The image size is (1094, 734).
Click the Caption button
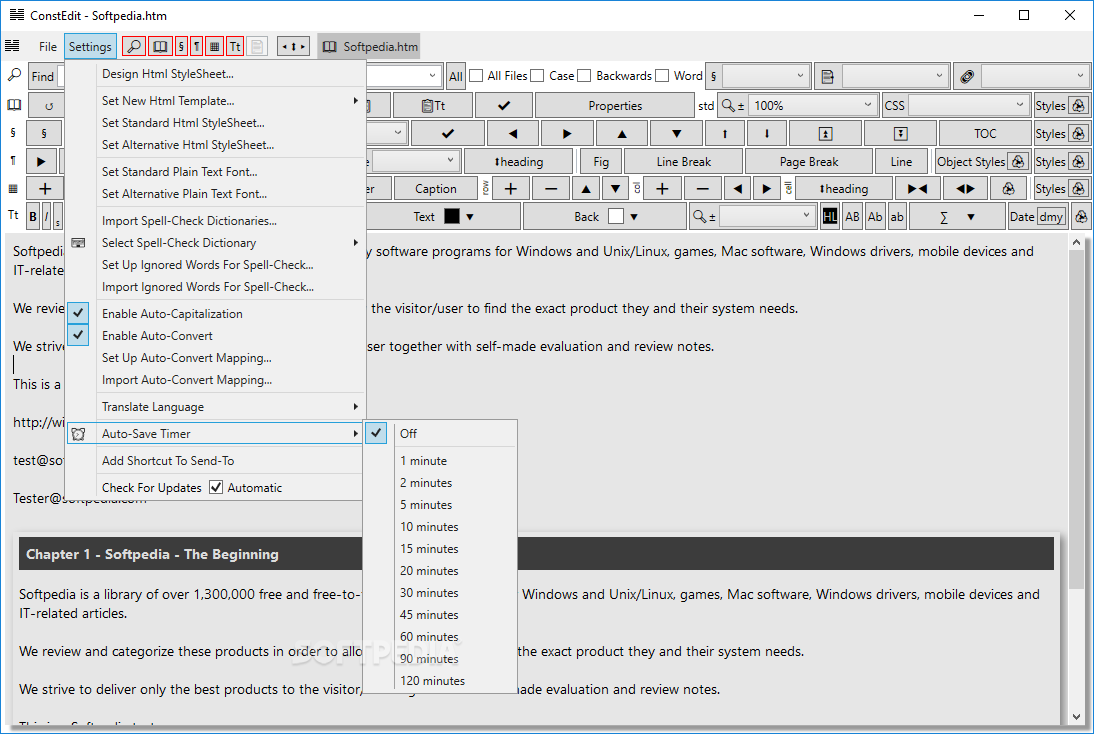tap(435, 188)
